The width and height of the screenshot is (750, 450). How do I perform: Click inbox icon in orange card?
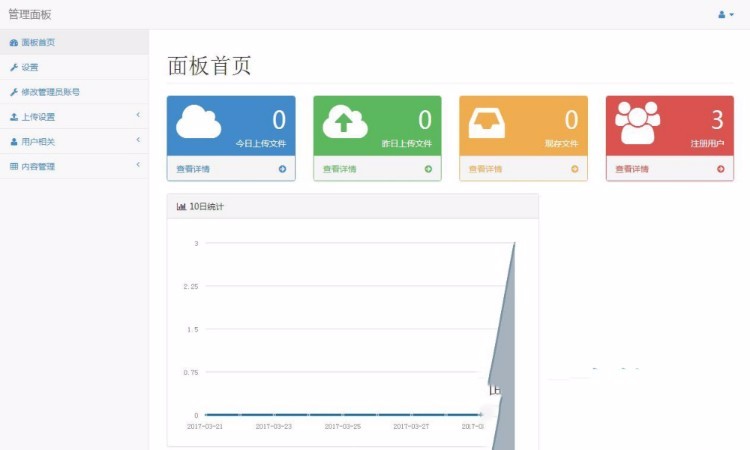[x=486, y=123]
